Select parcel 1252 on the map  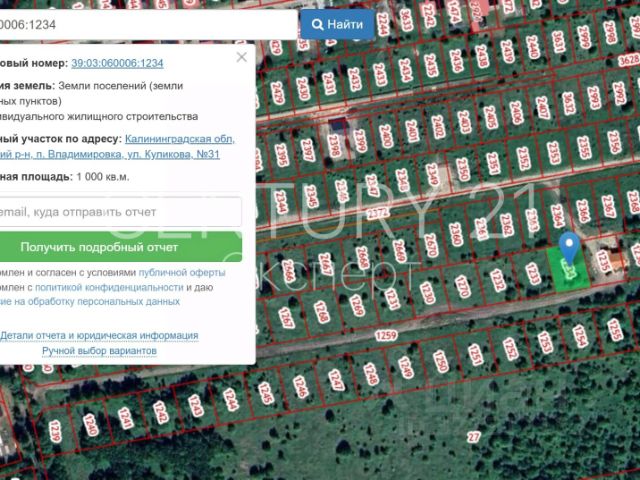click(x=510, y=349)
